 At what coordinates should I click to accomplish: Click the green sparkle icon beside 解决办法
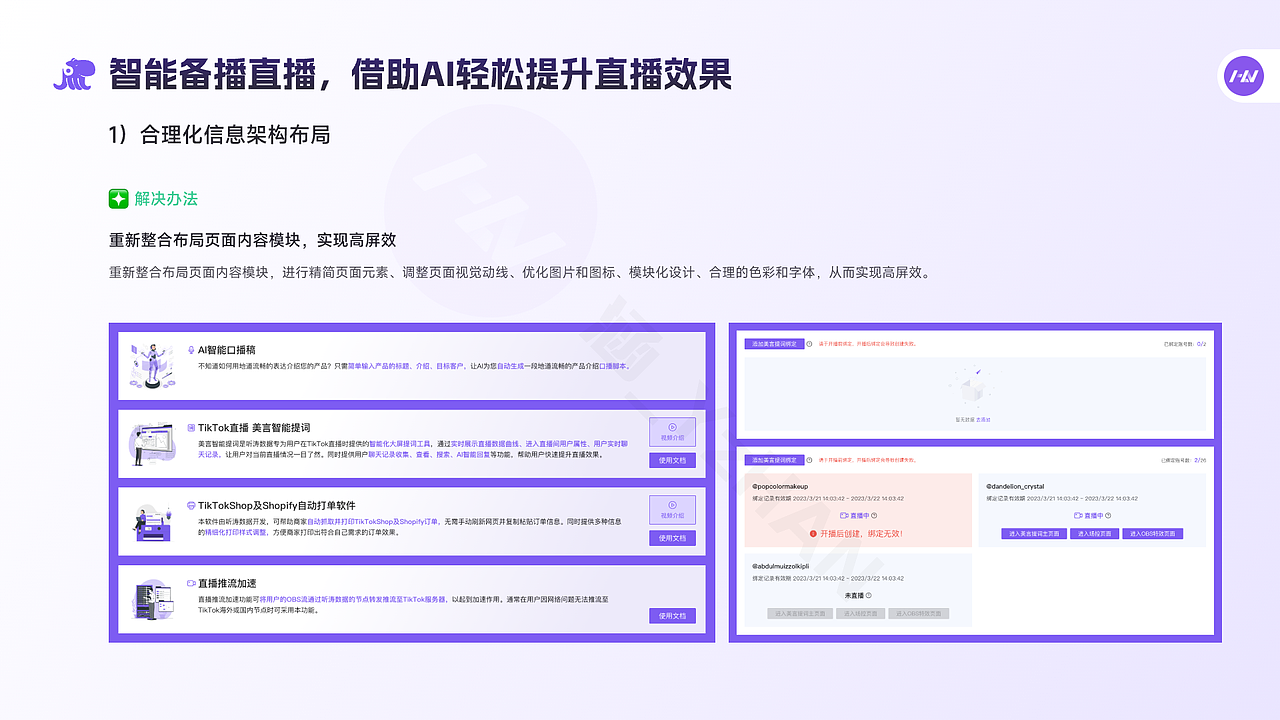point(119,198)
